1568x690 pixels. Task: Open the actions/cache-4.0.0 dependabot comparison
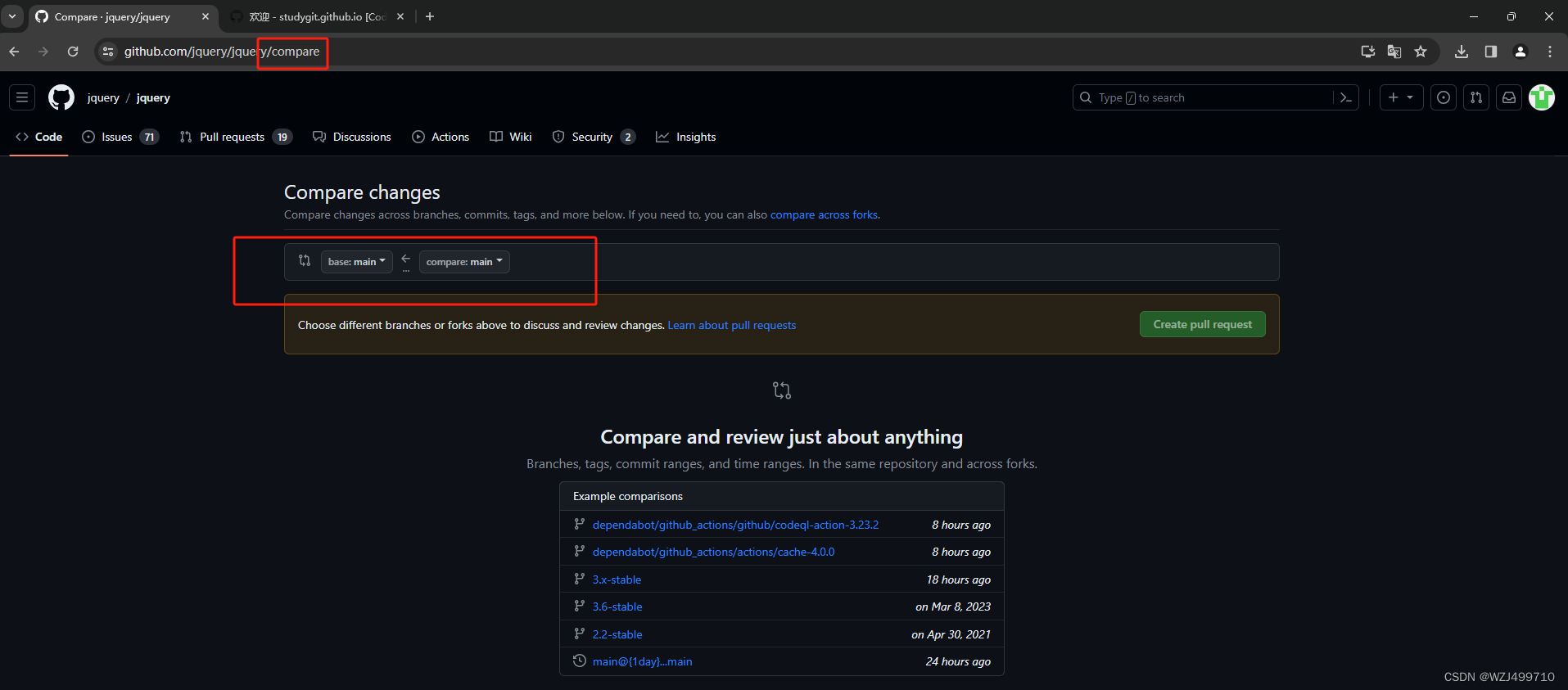pos(713,552)
